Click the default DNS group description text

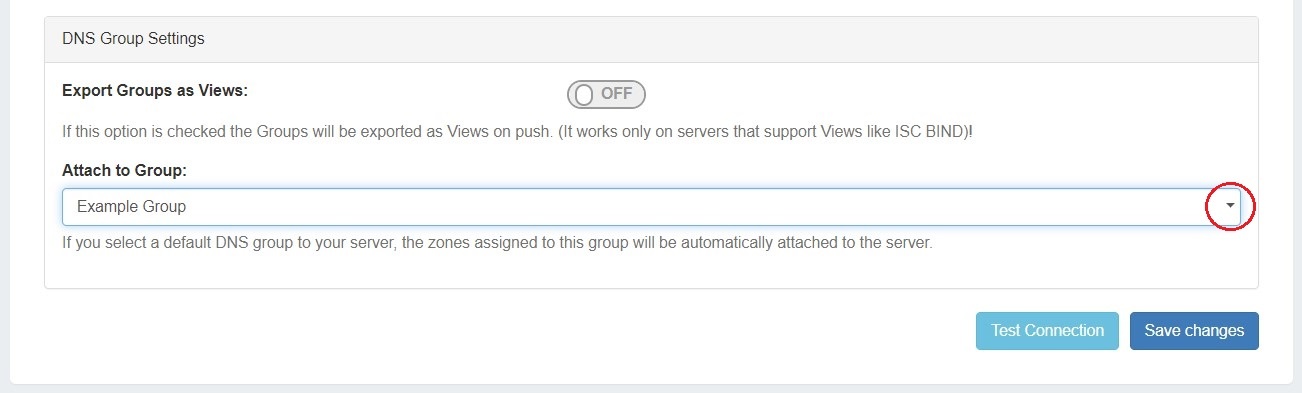[x=497, y=243]
